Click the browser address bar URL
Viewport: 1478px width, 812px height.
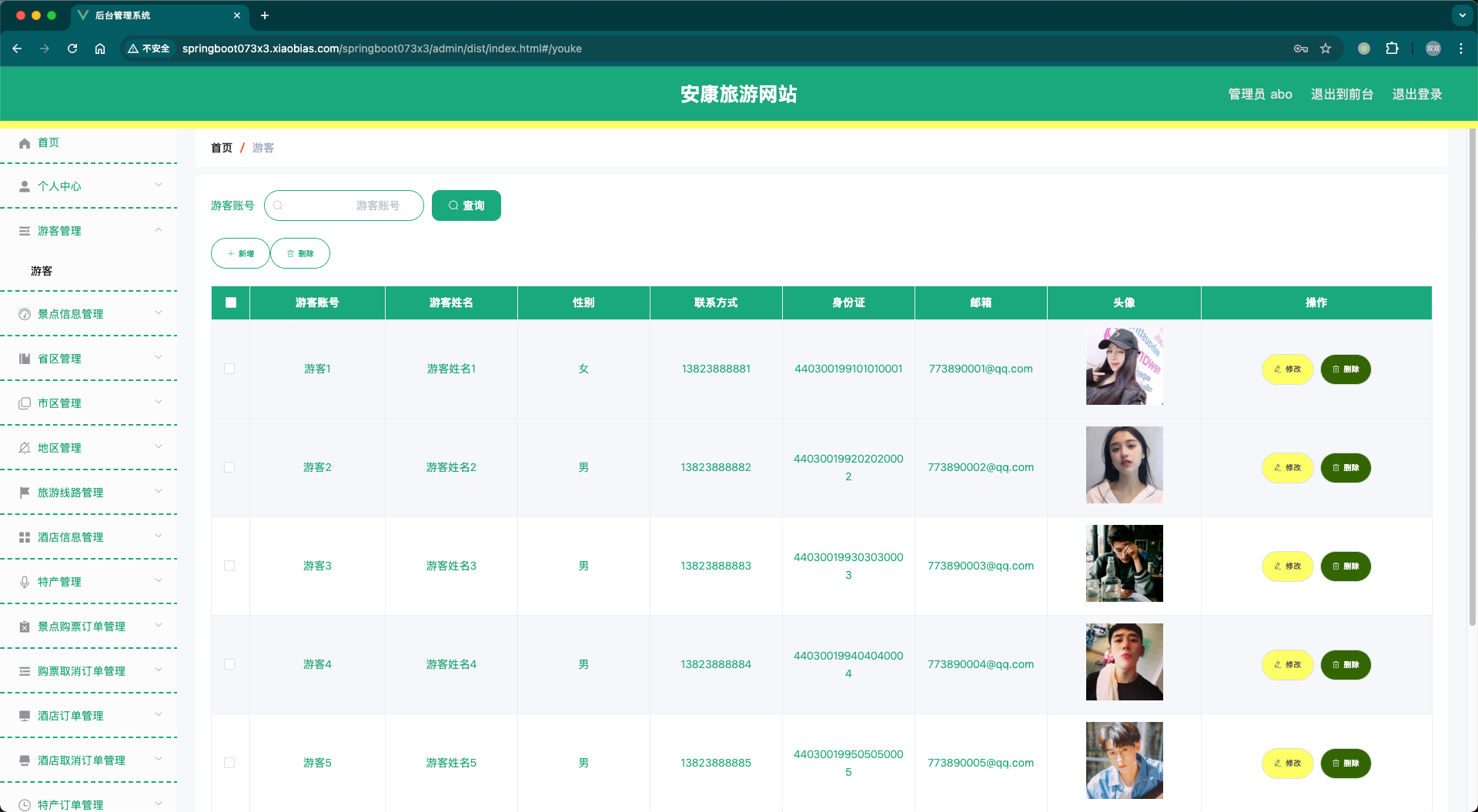point(382,48)
